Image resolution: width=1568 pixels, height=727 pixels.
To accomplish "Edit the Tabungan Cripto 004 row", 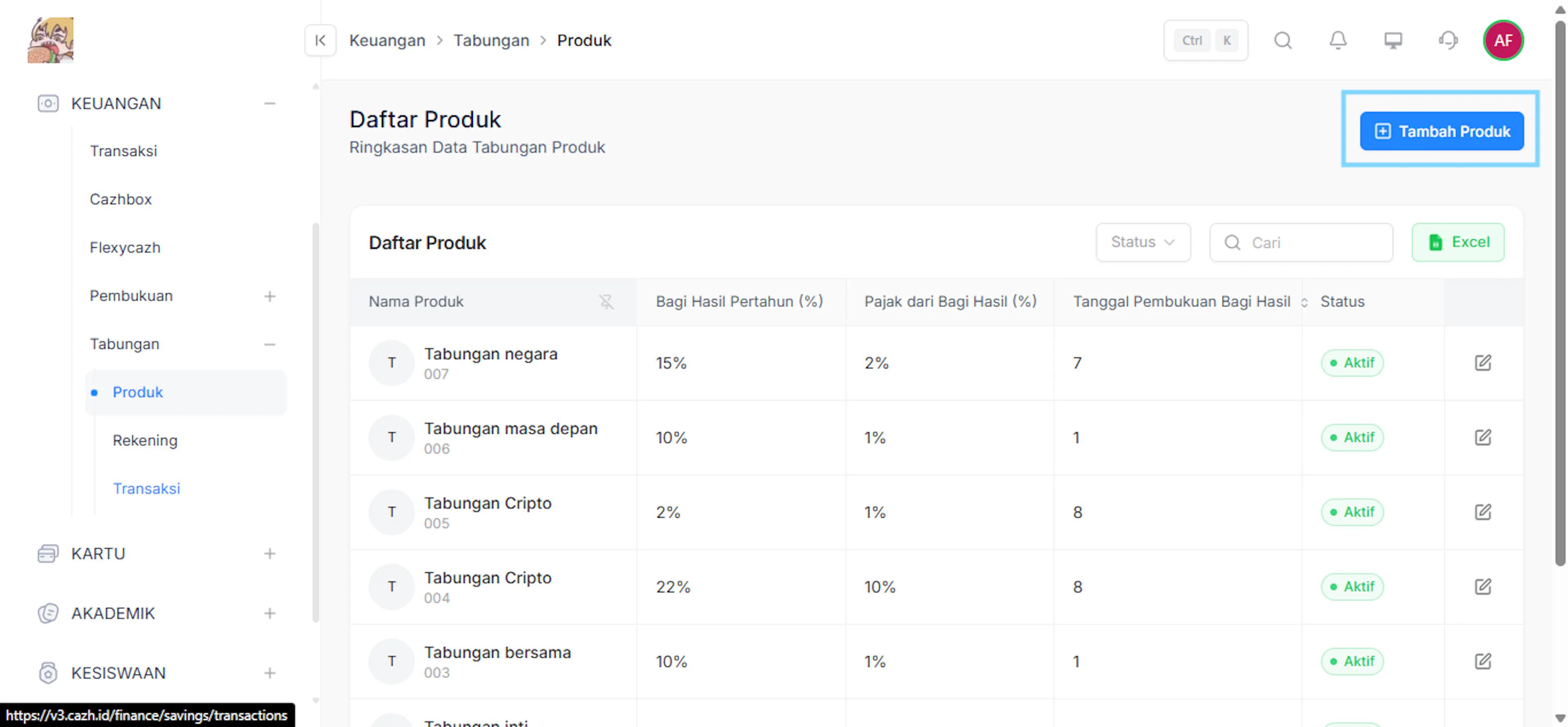I will (1483, 587).
